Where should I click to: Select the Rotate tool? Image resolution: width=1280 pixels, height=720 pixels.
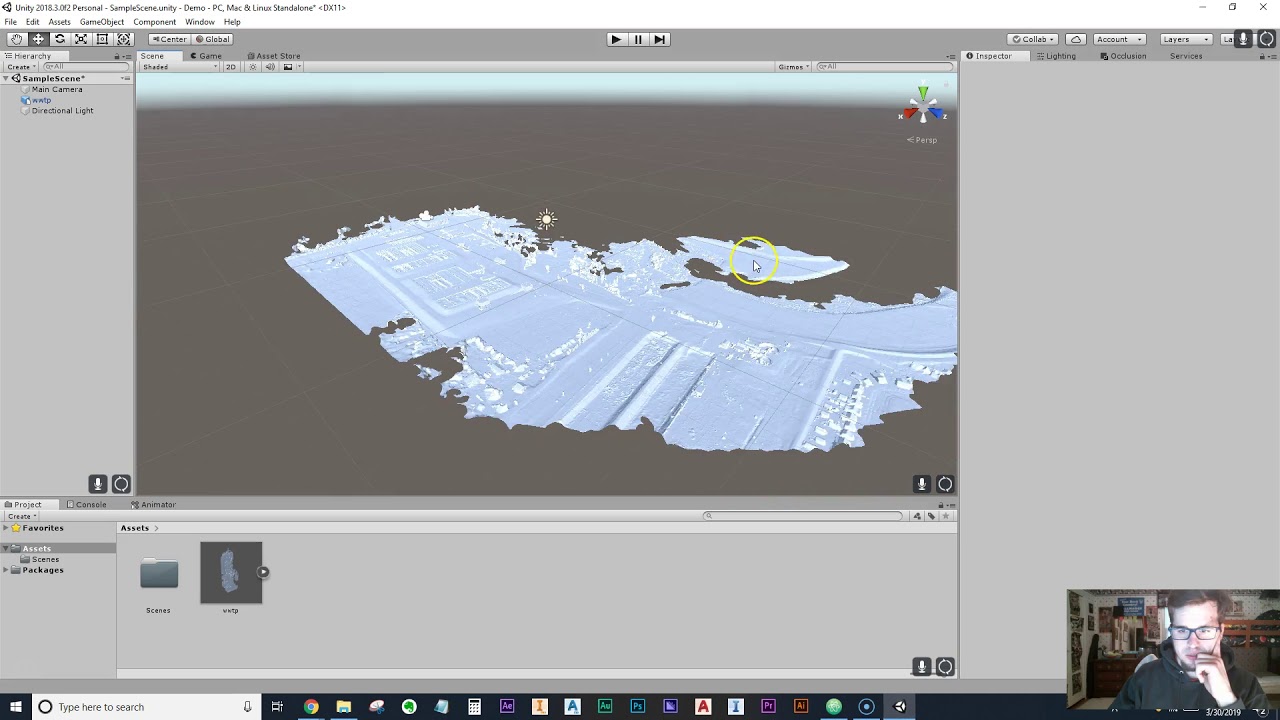(59, 39)
